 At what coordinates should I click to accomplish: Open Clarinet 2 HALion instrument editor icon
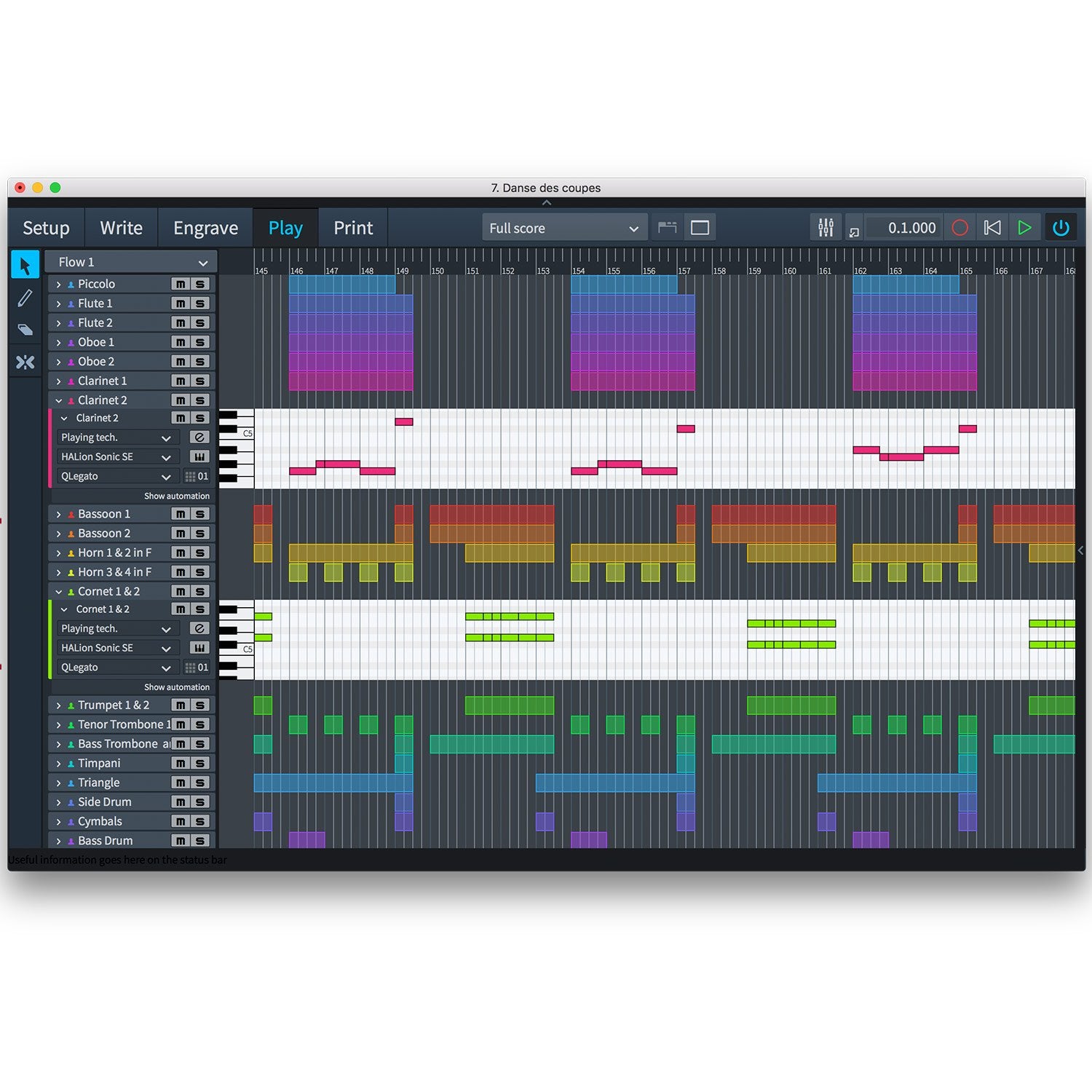coord(199,457)
